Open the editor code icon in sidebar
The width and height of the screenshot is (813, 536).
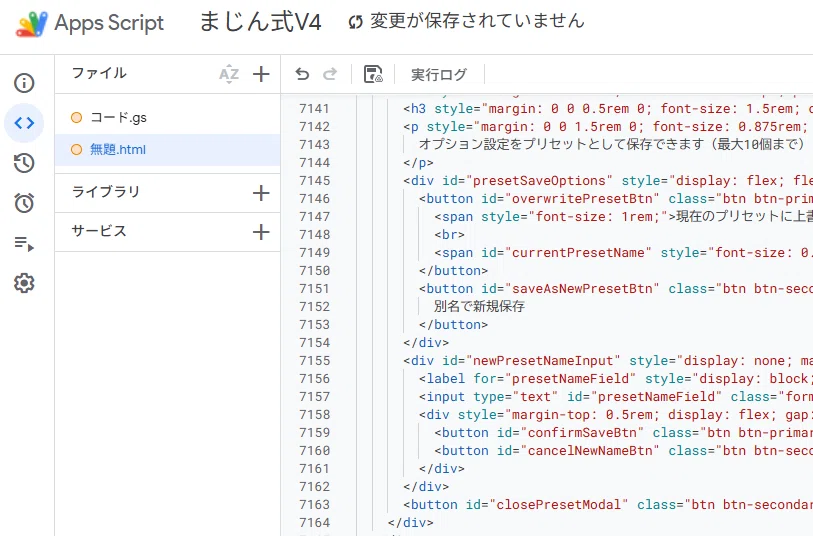(24, 123)
